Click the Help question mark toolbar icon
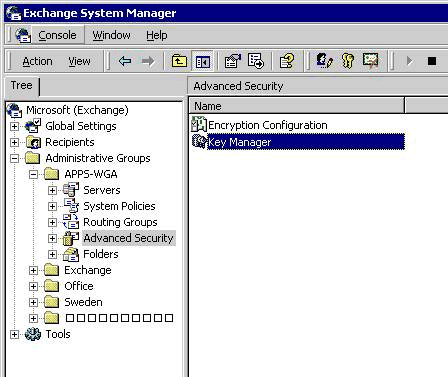Viewport: 448px width, 377px height. (x=287, y=61)
